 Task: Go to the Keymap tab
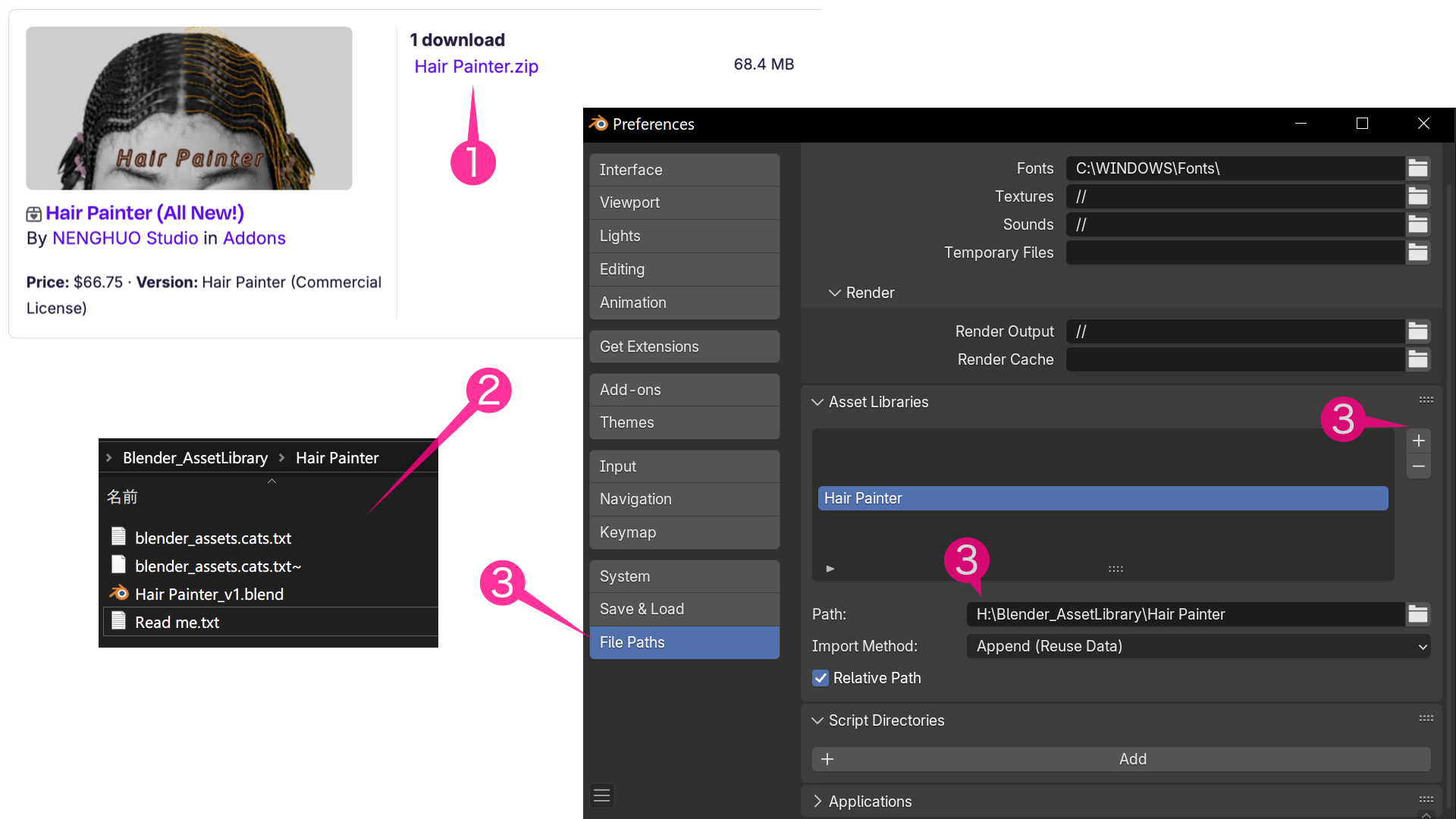(x=685, y=532)
